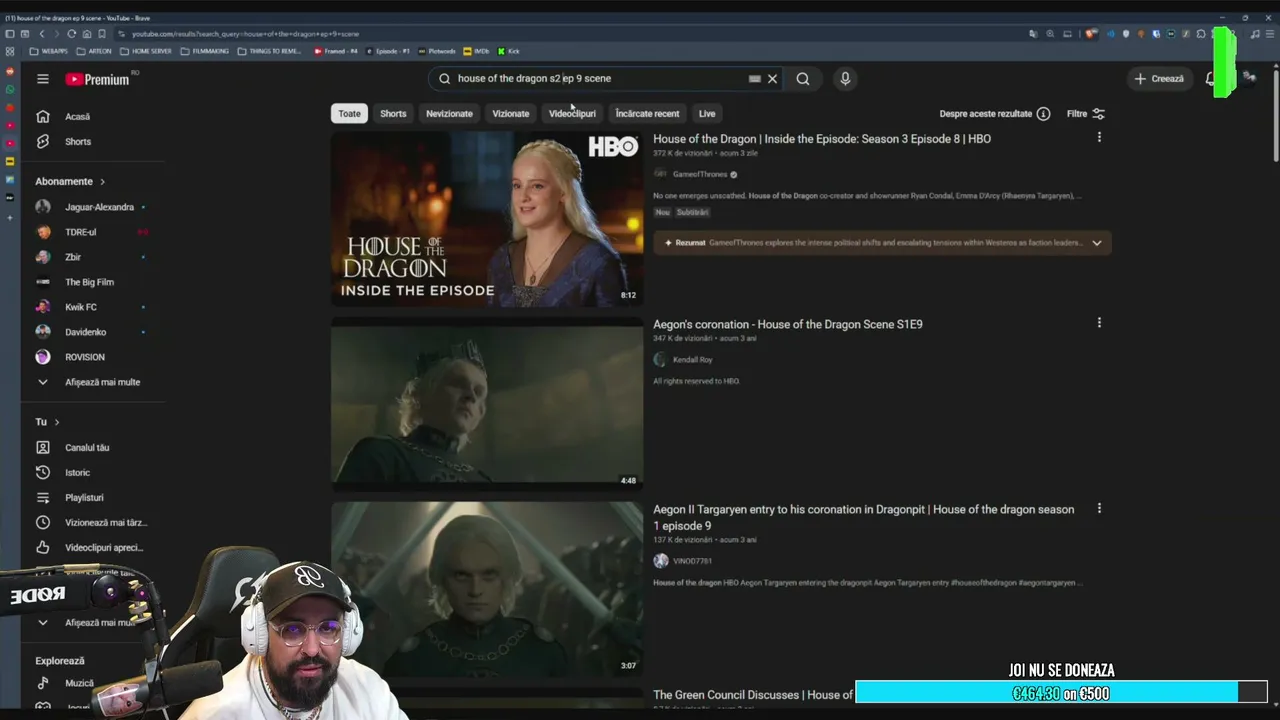Image resolution: width=1280 pixels, height=720 pixels.
Task: Select the Nevizionate filter chip
Action: click(449, 114)
